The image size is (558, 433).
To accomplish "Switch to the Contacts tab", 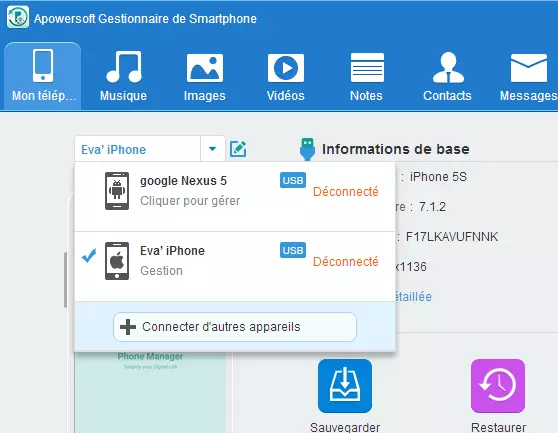I will (447, 76).
